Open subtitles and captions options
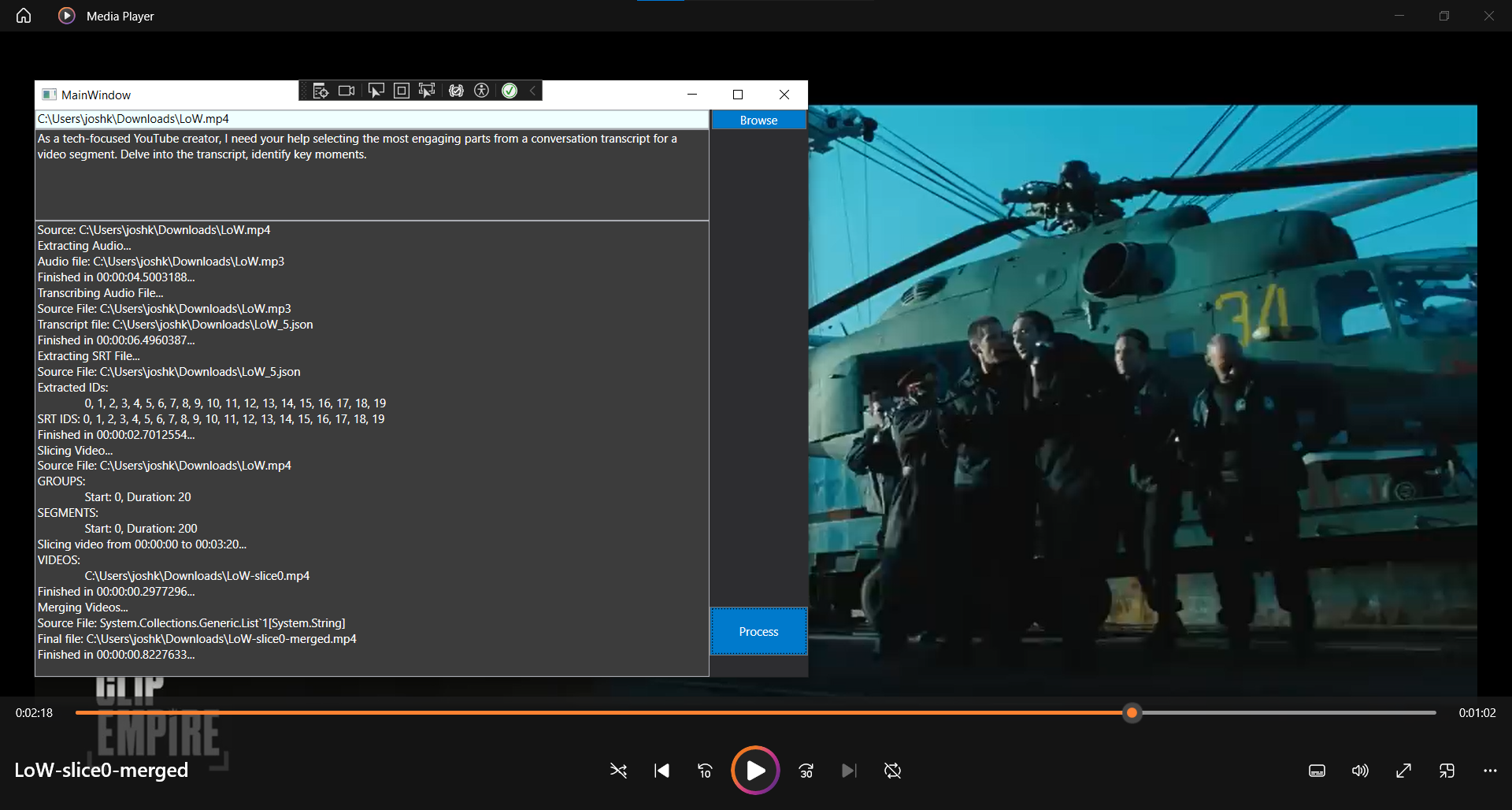The height and width of the screenshot is (810, 1512). 1317,771
